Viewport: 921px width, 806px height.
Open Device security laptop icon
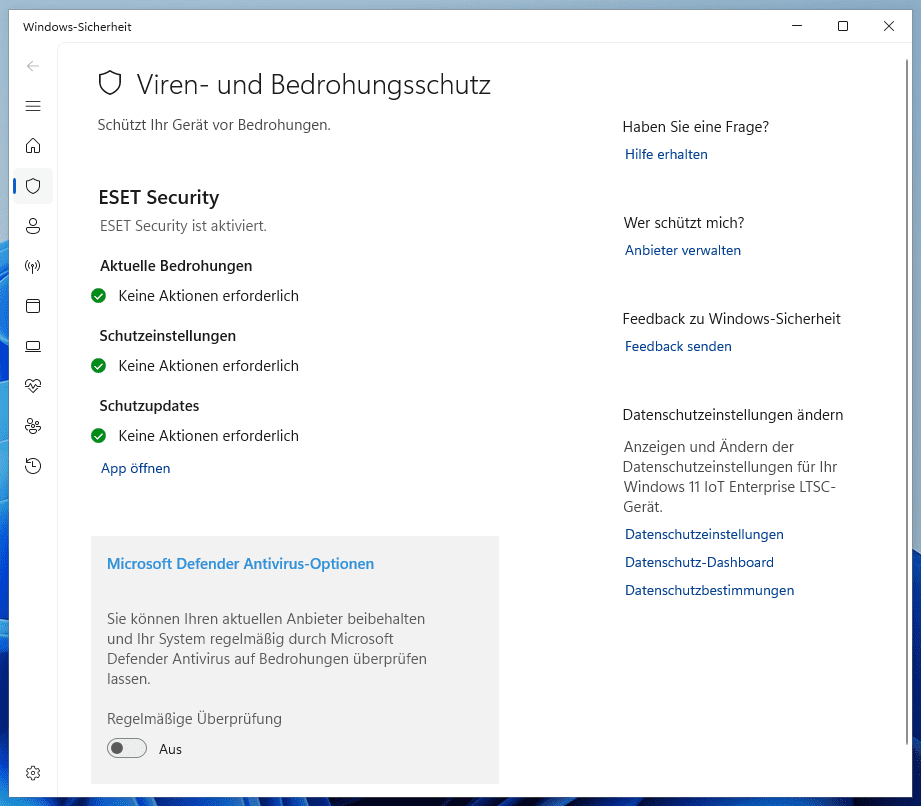33,346
